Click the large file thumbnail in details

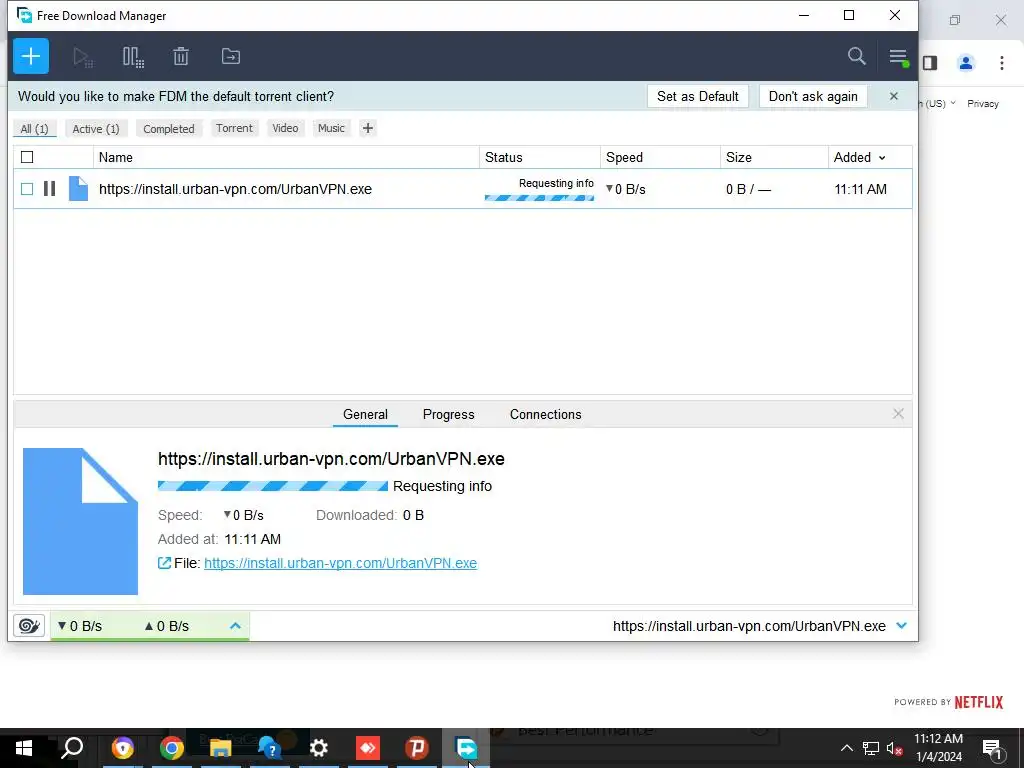coord(80,521)
